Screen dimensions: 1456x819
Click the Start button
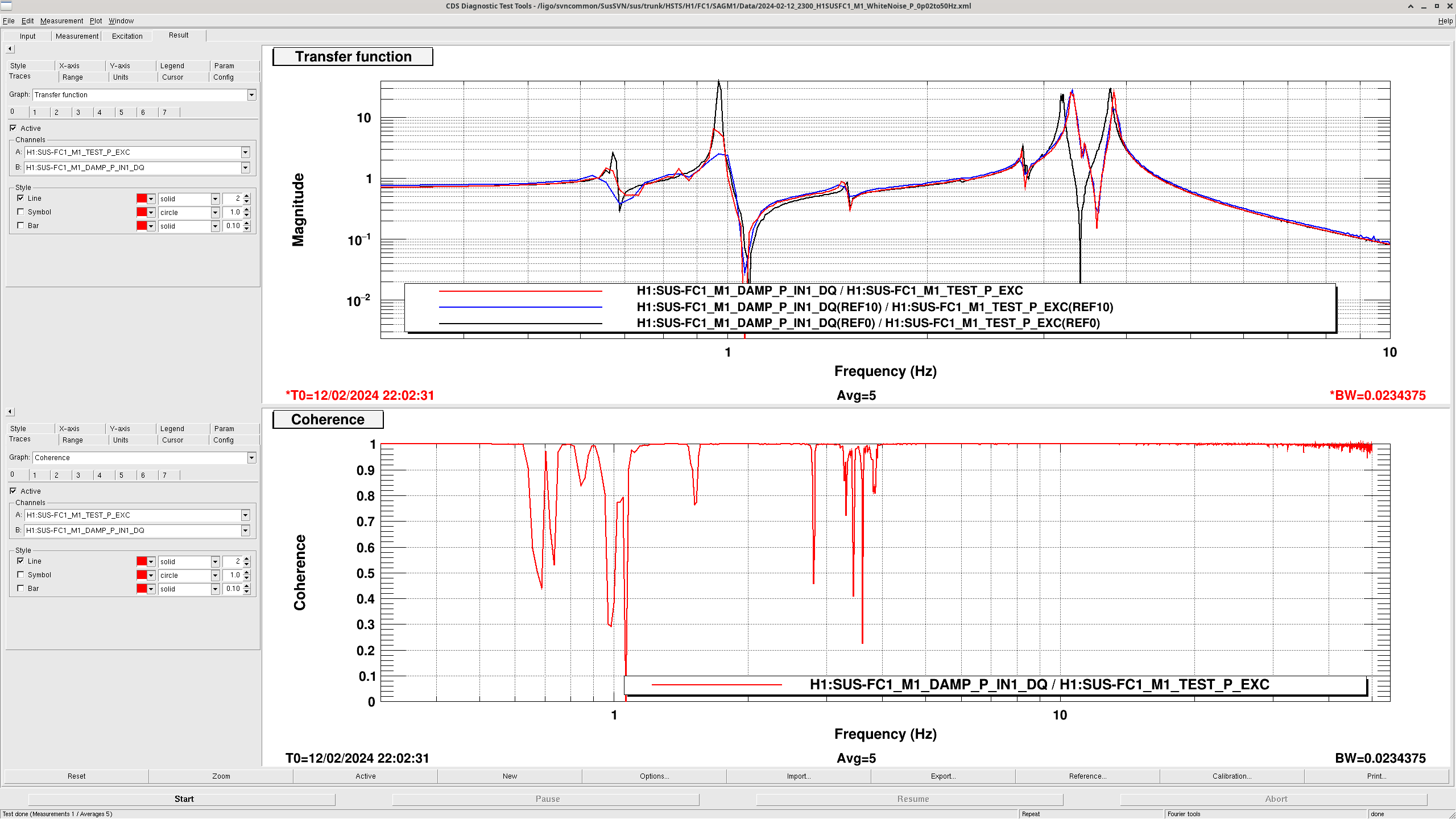tap(183, 799)
